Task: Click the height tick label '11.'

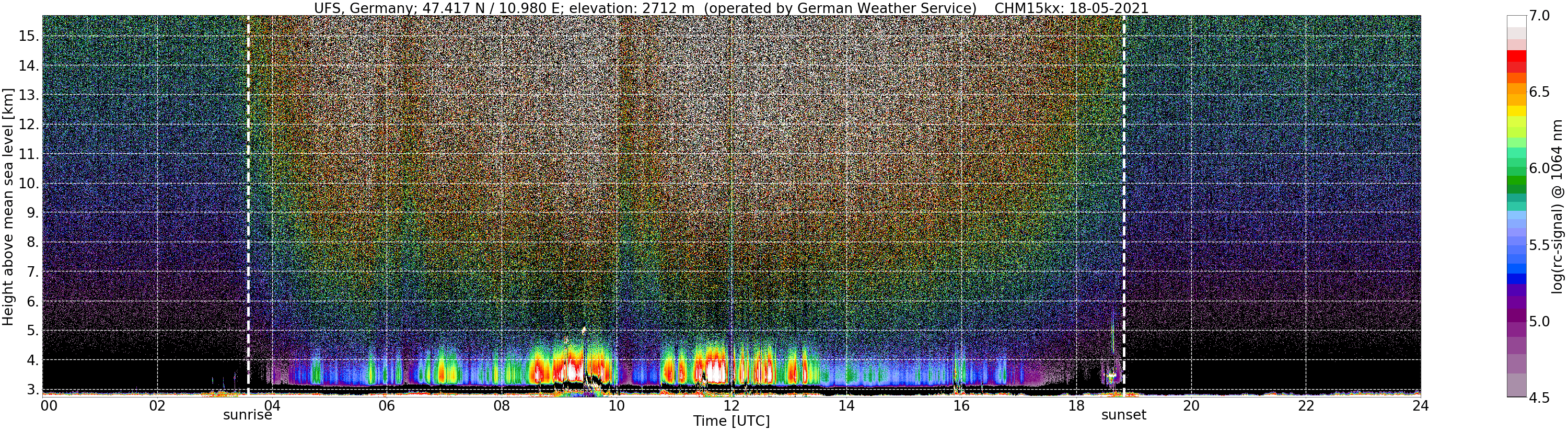Action: pyautogui.click(x=29, y=154)
